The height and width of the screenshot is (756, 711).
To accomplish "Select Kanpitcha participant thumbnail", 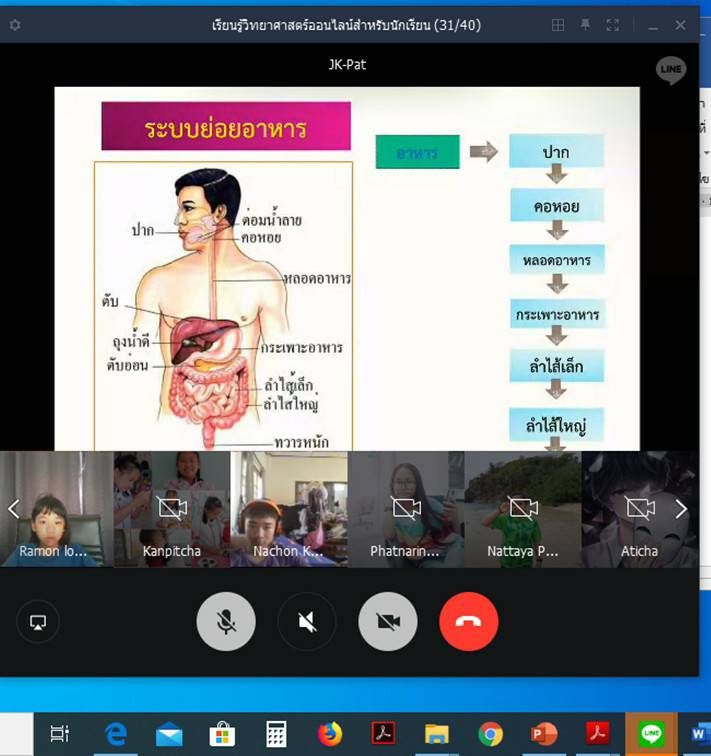I will pos(172,508).
